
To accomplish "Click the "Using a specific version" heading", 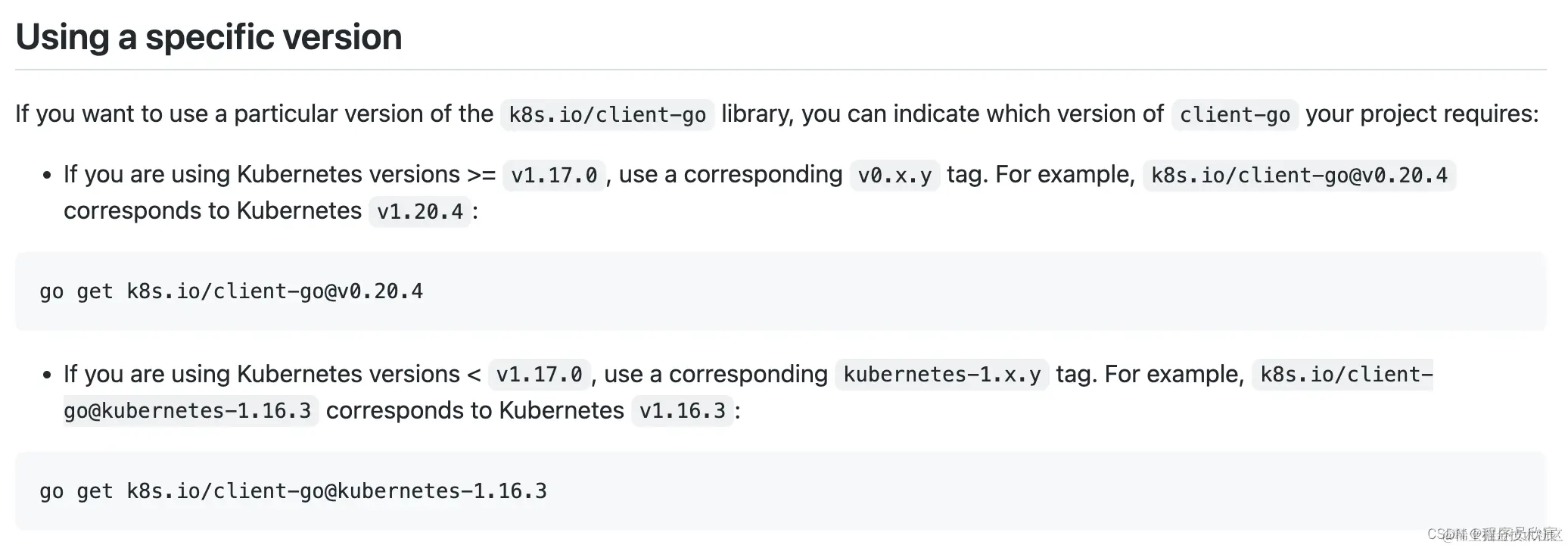I will 209,37.
